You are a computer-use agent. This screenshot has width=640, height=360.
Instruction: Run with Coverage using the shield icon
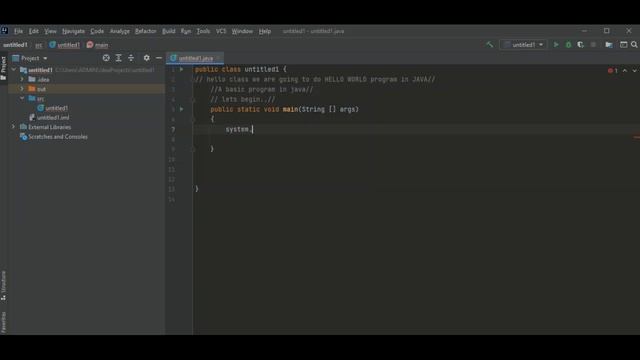[580, 44]
